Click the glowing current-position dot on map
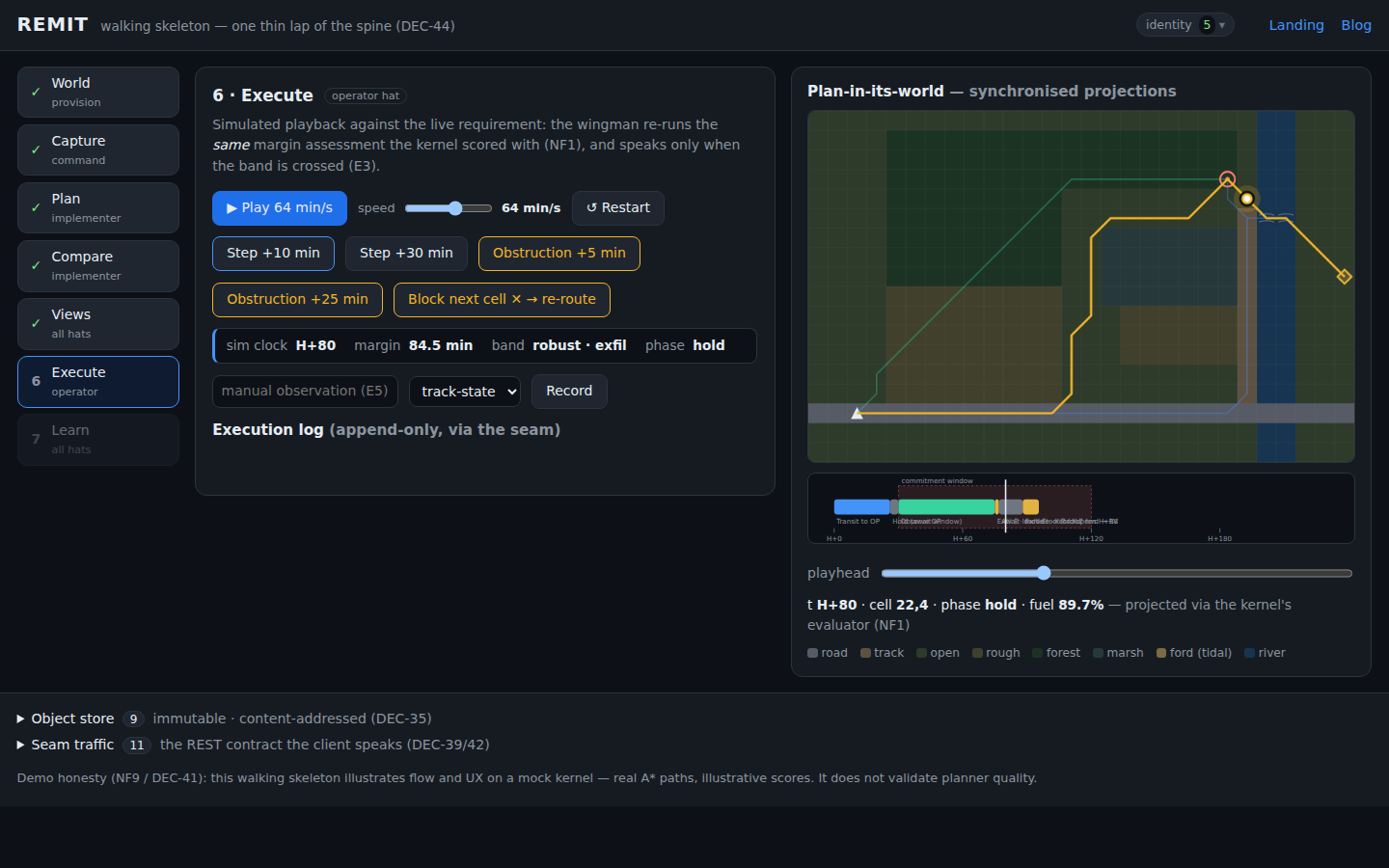This screenshot has width=1389, height=868. pos(1247,199)
